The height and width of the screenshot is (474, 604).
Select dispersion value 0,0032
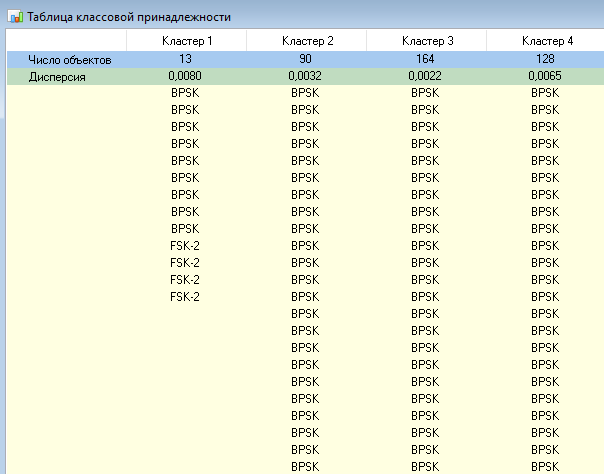click(x=305, y=76)
